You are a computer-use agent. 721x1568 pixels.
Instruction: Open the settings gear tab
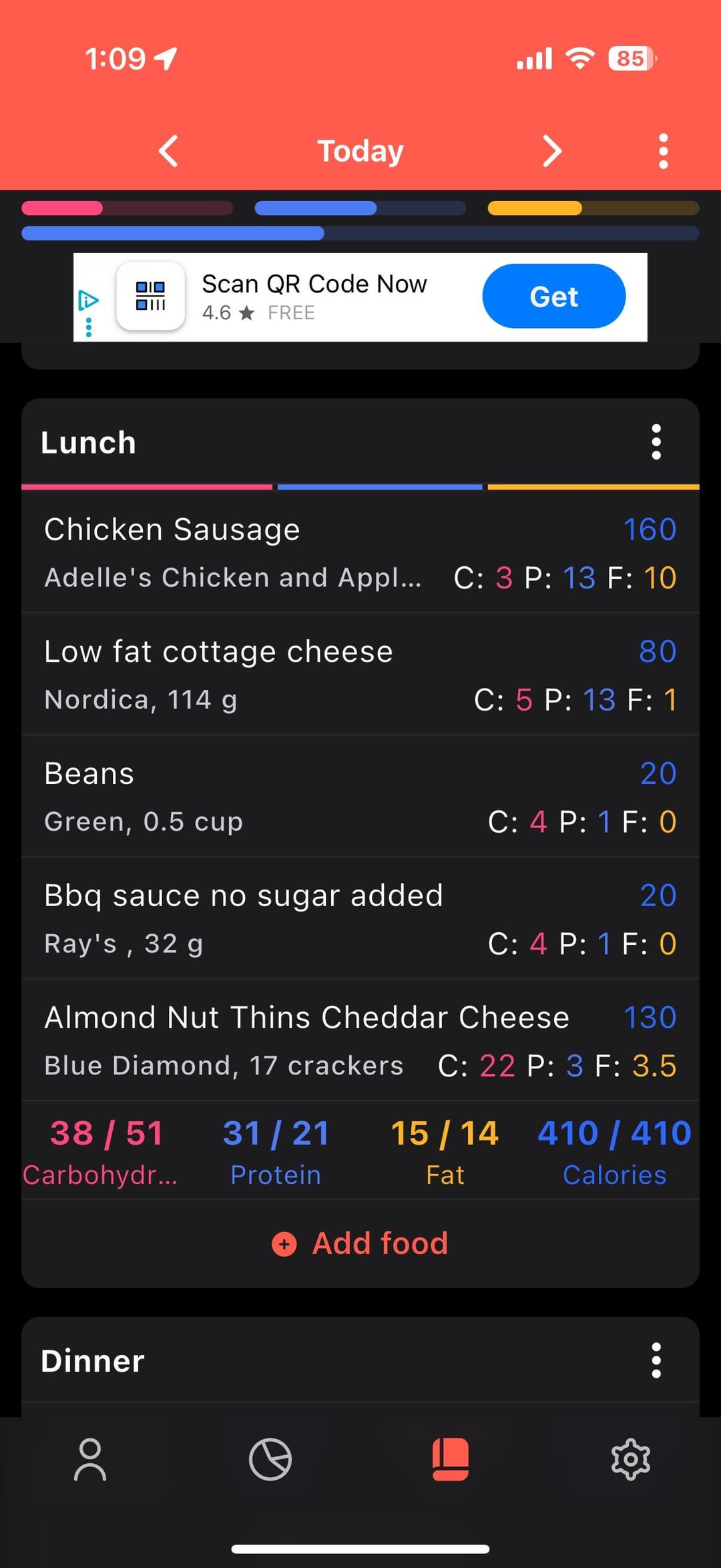[x=630, y=1459]
